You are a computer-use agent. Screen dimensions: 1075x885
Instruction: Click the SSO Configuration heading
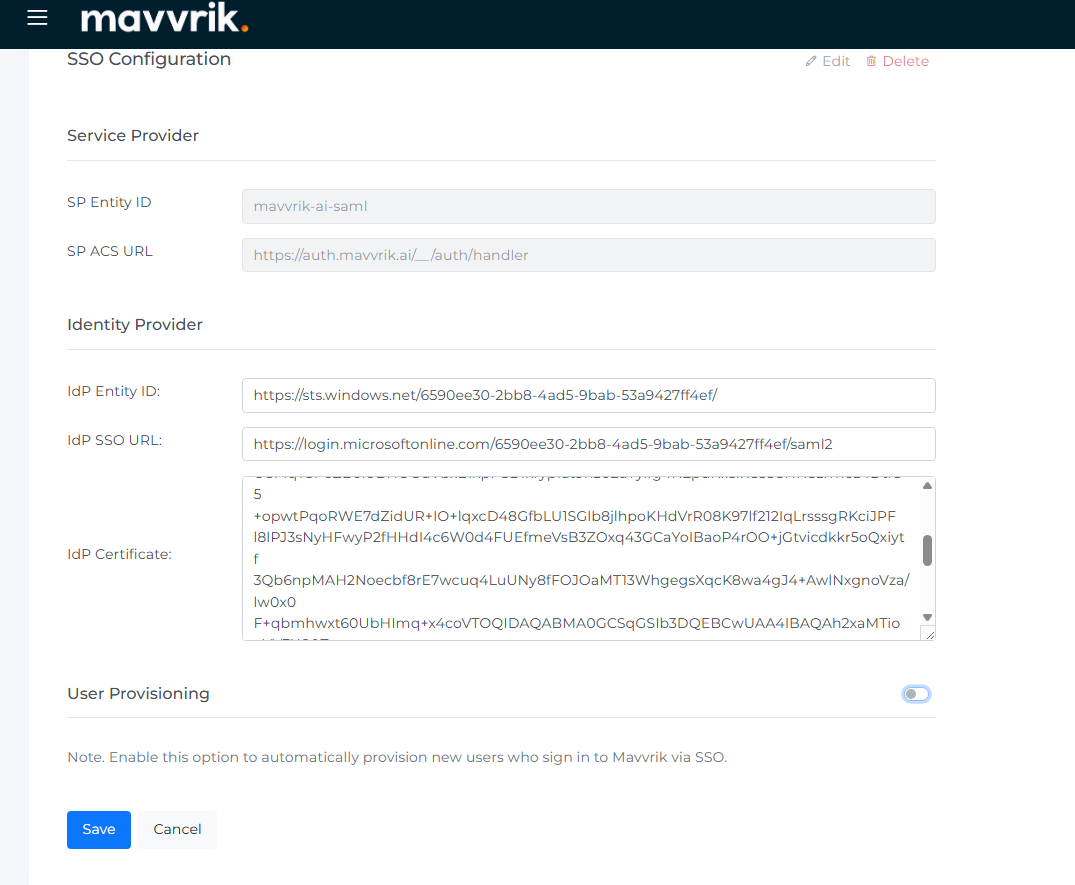[149, 59]
